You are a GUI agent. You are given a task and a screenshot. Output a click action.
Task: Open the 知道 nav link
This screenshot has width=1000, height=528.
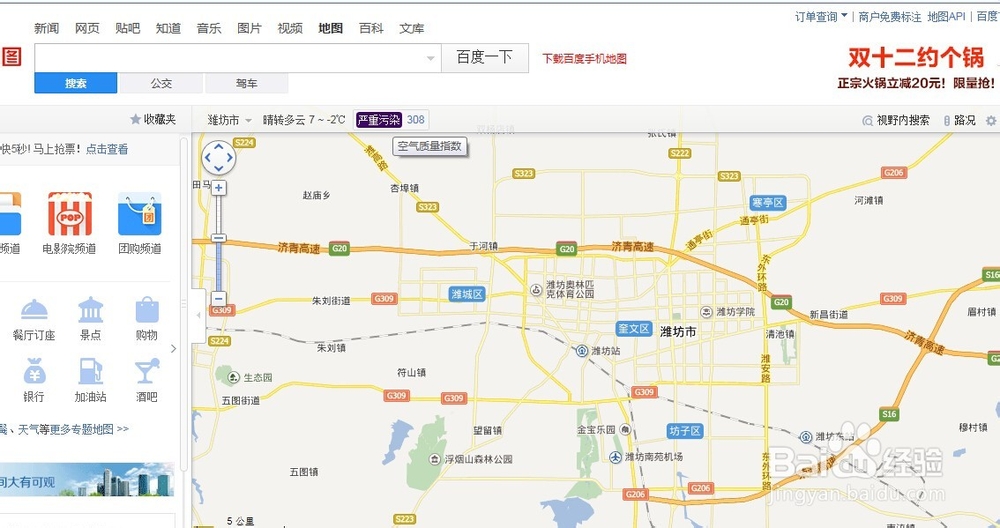point(168,28)
